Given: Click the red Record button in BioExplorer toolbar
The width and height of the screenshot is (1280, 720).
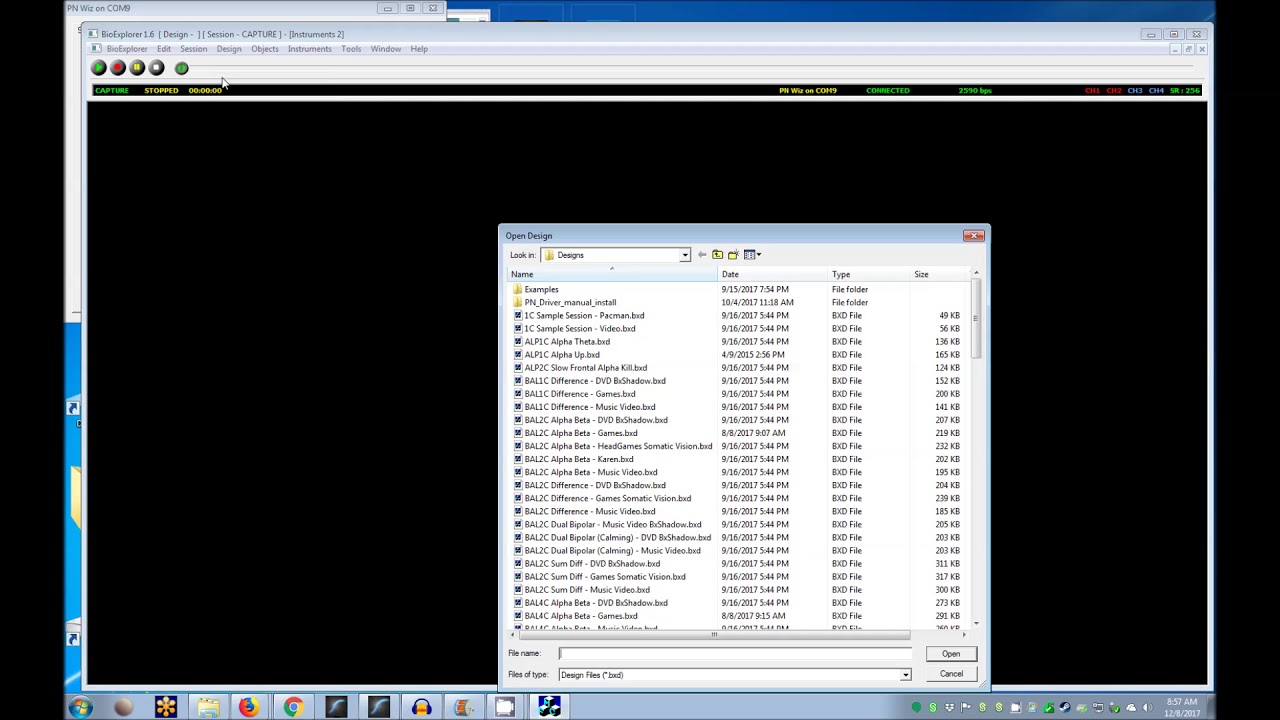Looking at the screenshot, I should 118,68.
